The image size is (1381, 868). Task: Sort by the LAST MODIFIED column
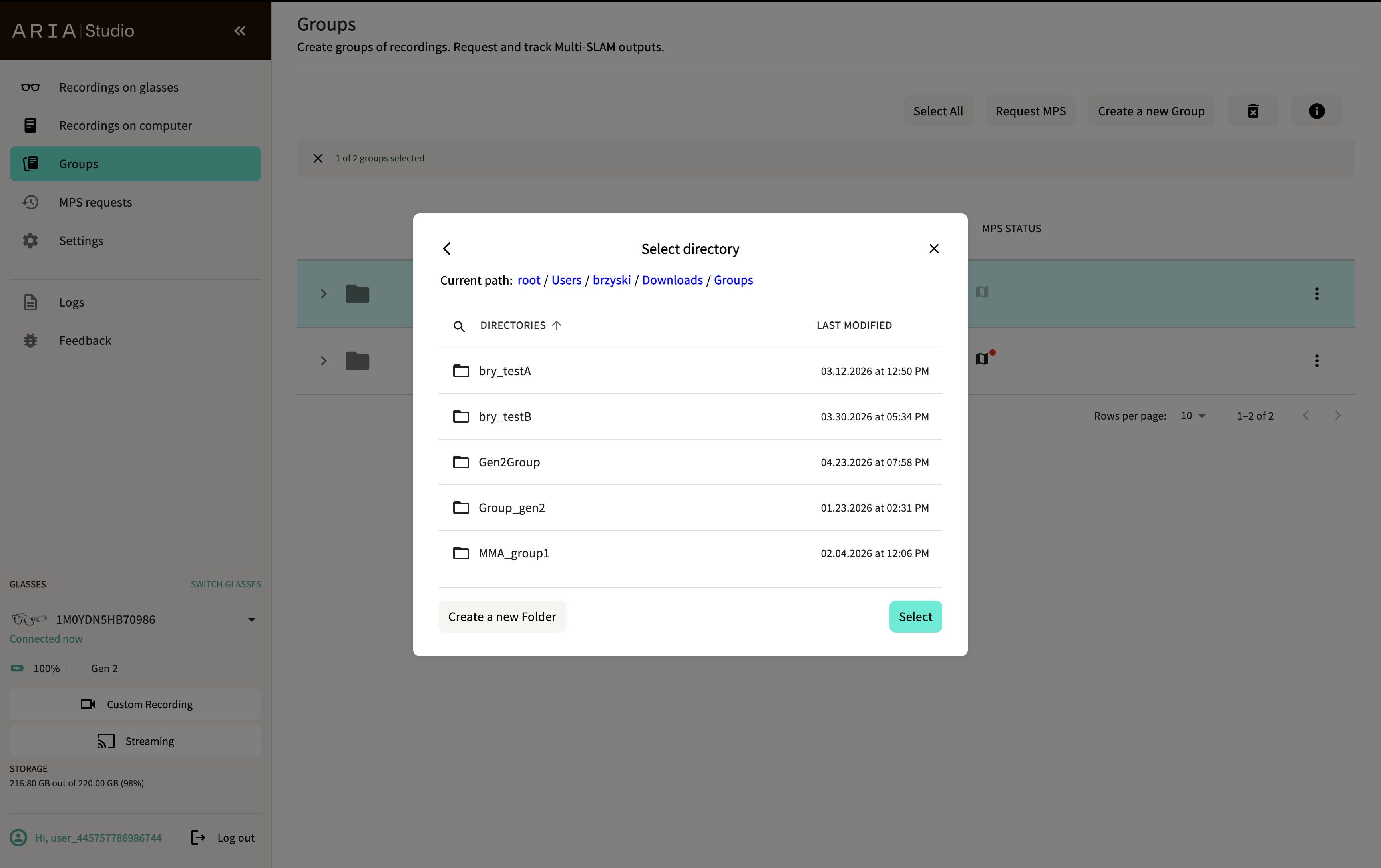tap(854, 325)
